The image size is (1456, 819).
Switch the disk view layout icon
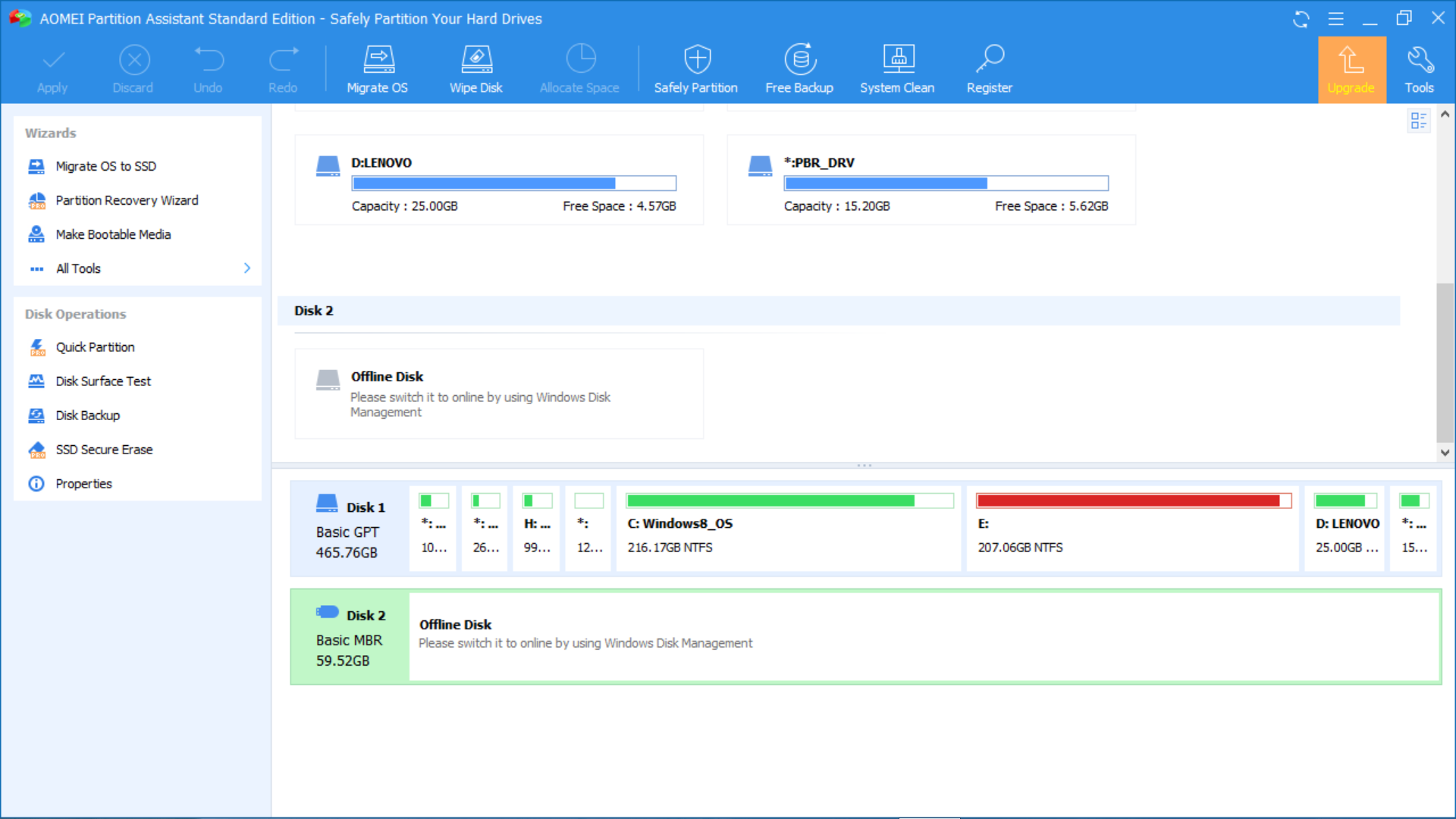click(1418, 121)
